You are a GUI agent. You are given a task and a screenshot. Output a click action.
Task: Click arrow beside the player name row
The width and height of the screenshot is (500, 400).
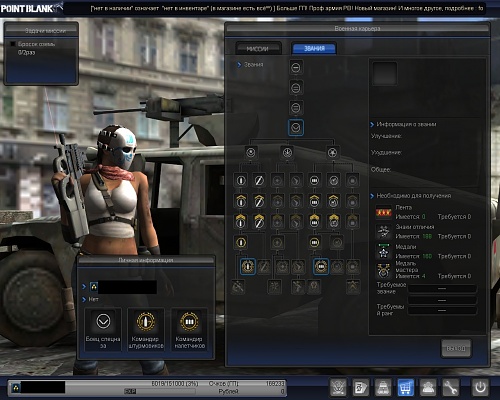click(84, 286)
